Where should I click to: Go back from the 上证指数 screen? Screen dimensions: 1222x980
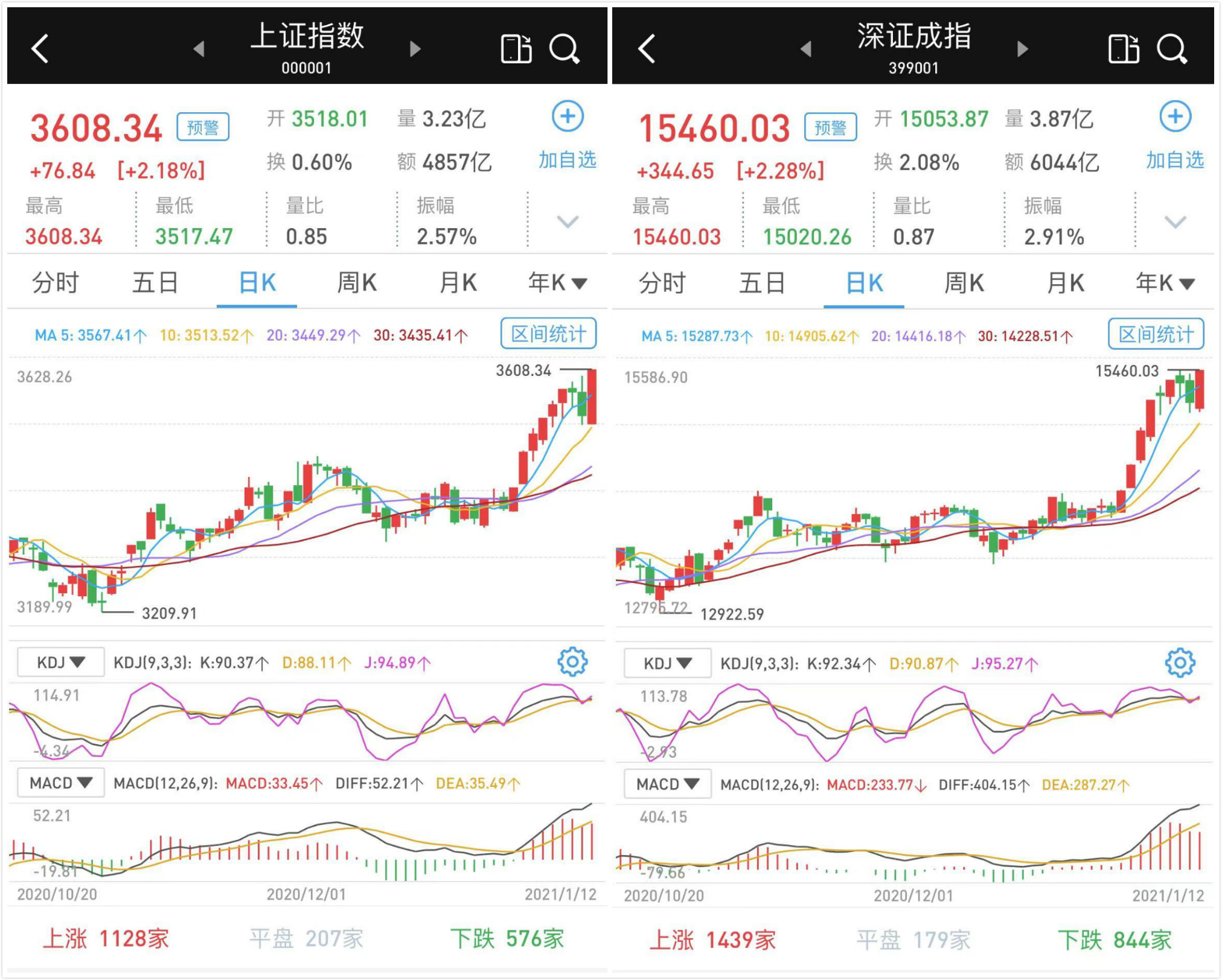[x=40, y=49]
